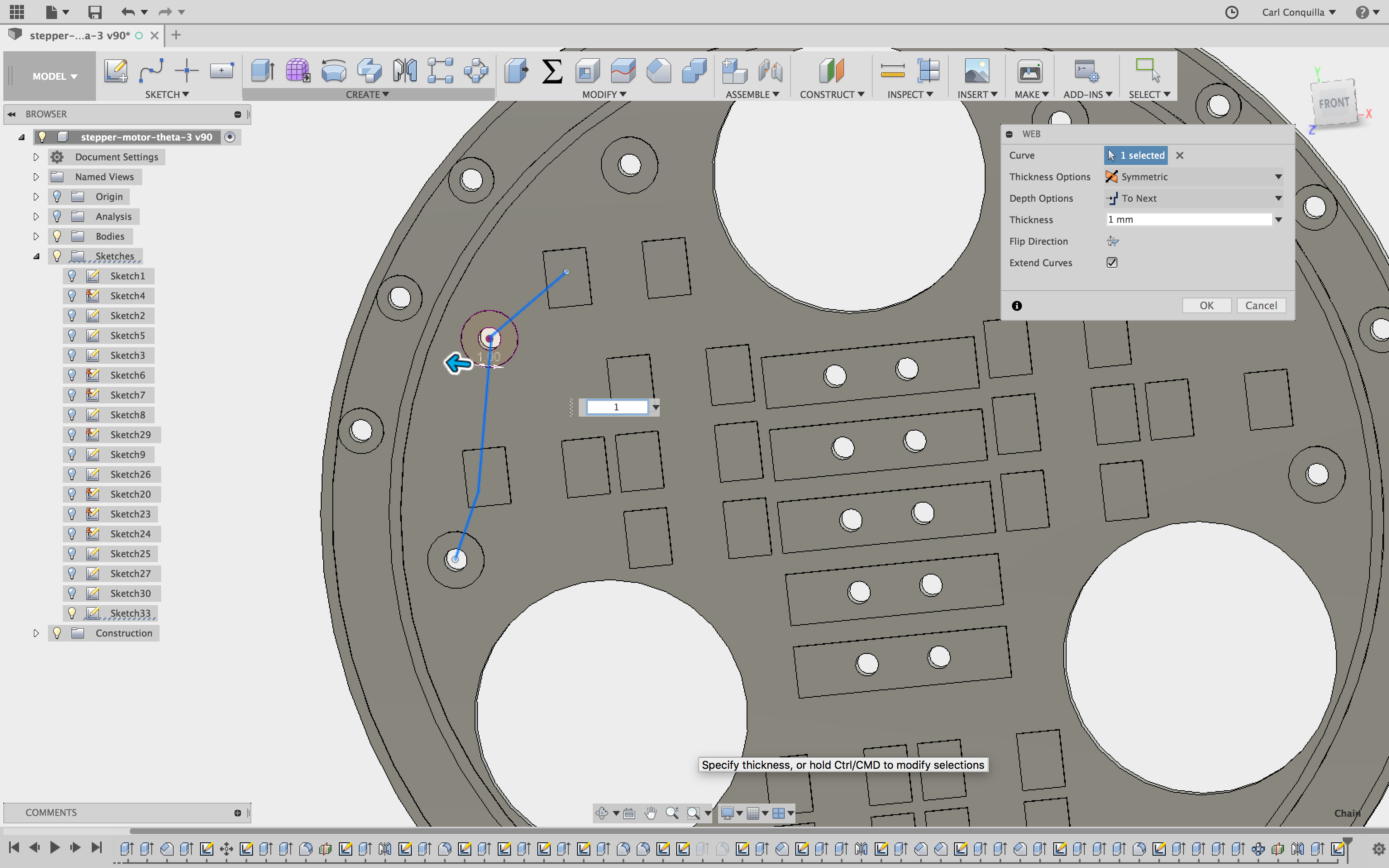Click OK in the Web dialog
The image size is (1389, 868).
[1206, 305]
